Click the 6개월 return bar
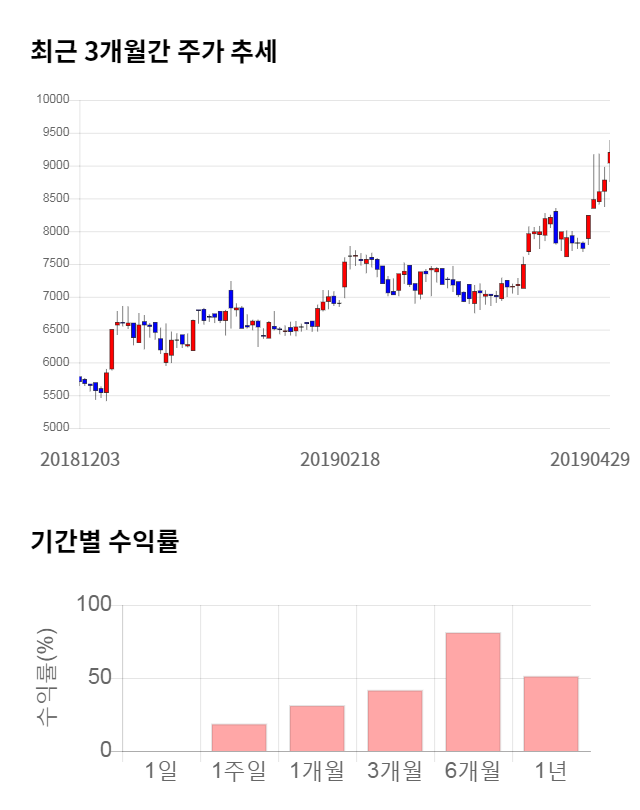Viewport: 640px width, 810px height. [x=473, y=691]
